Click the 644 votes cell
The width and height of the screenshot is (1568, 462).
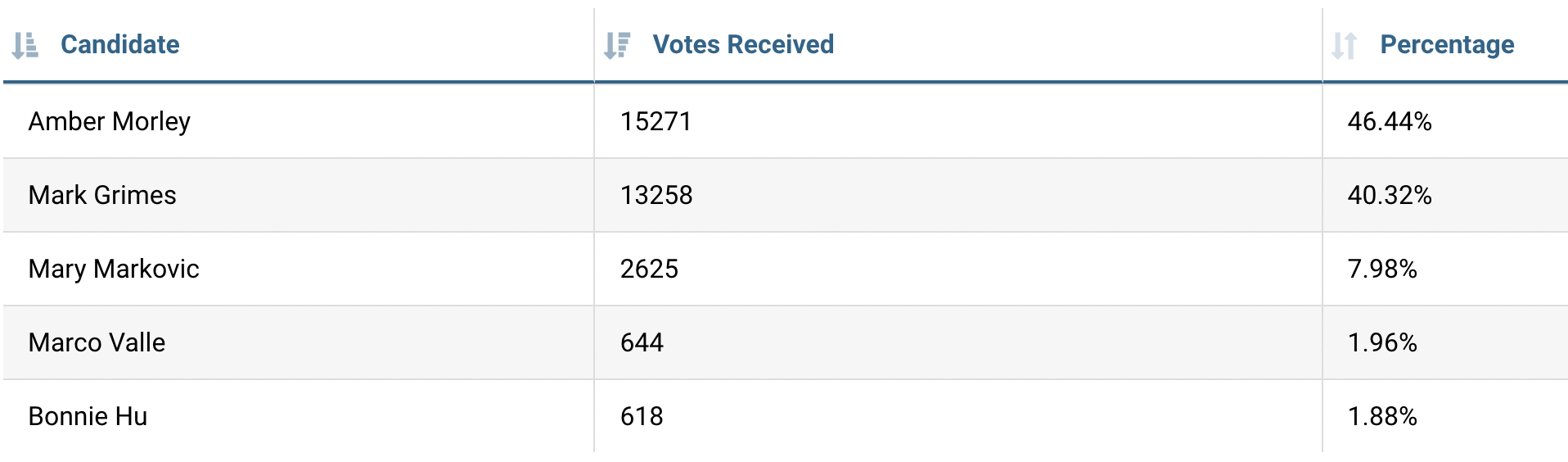tap(642, 342)
